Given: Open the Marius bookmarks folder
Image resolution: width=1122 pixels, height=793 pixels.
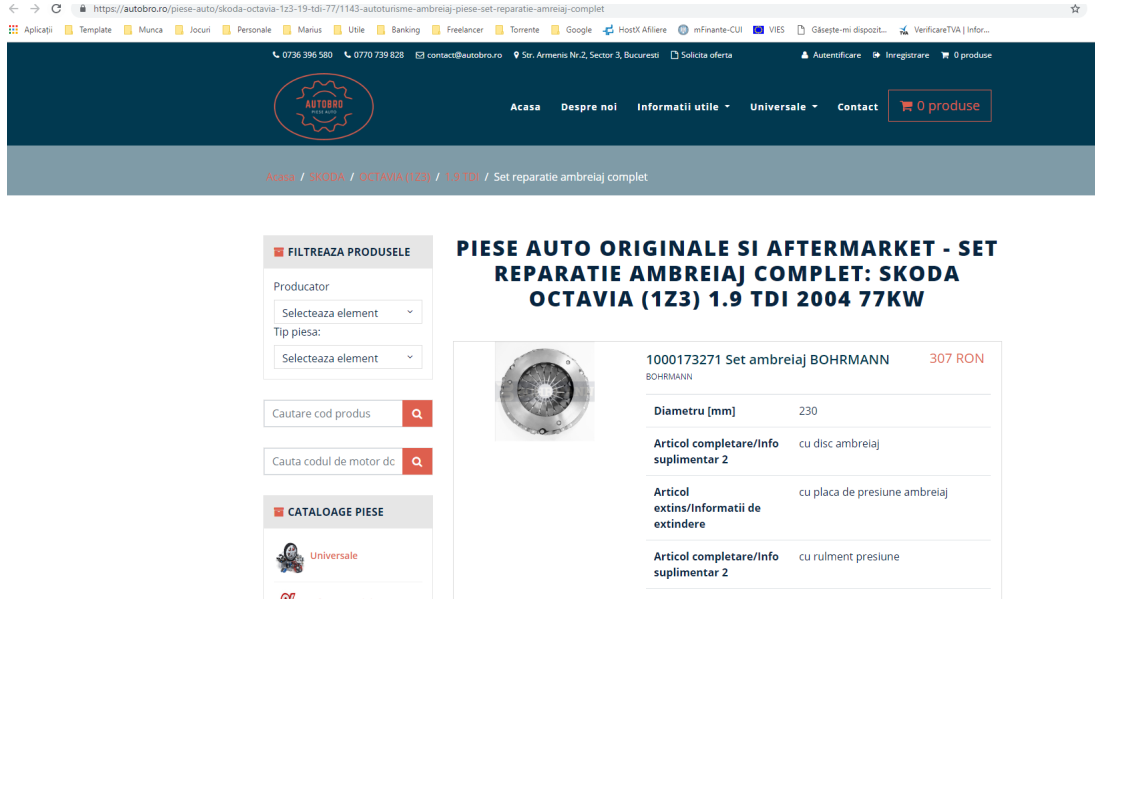Looking at the screenshot, I should point(302,30).
